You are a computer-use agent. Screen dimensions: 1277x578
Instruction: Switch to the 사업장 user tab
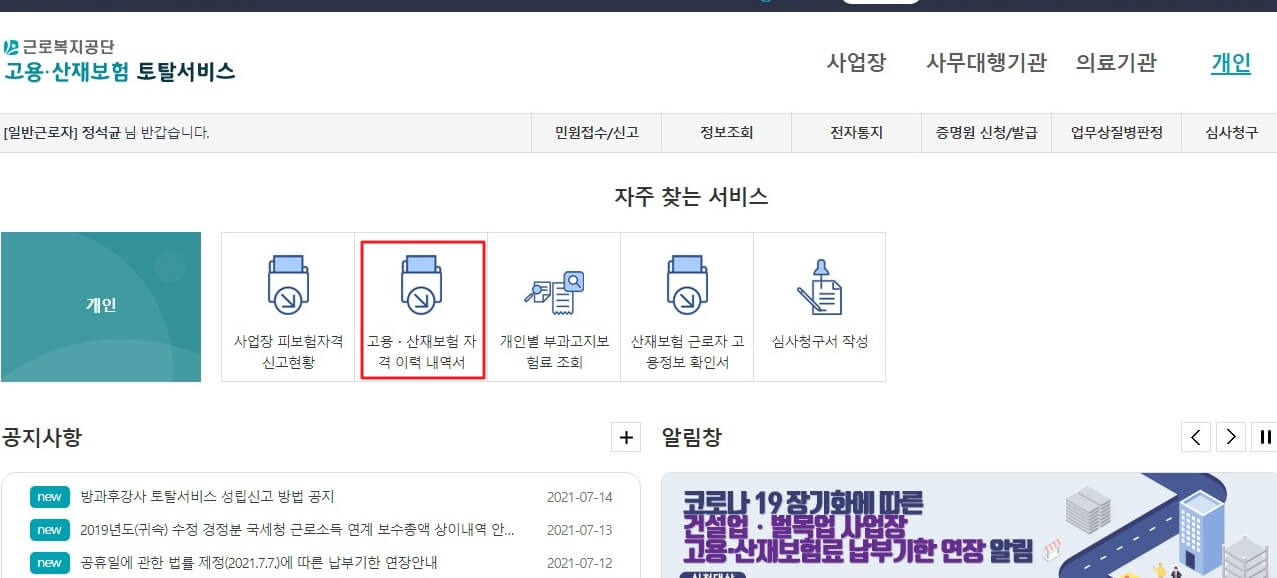coord(857,62)
